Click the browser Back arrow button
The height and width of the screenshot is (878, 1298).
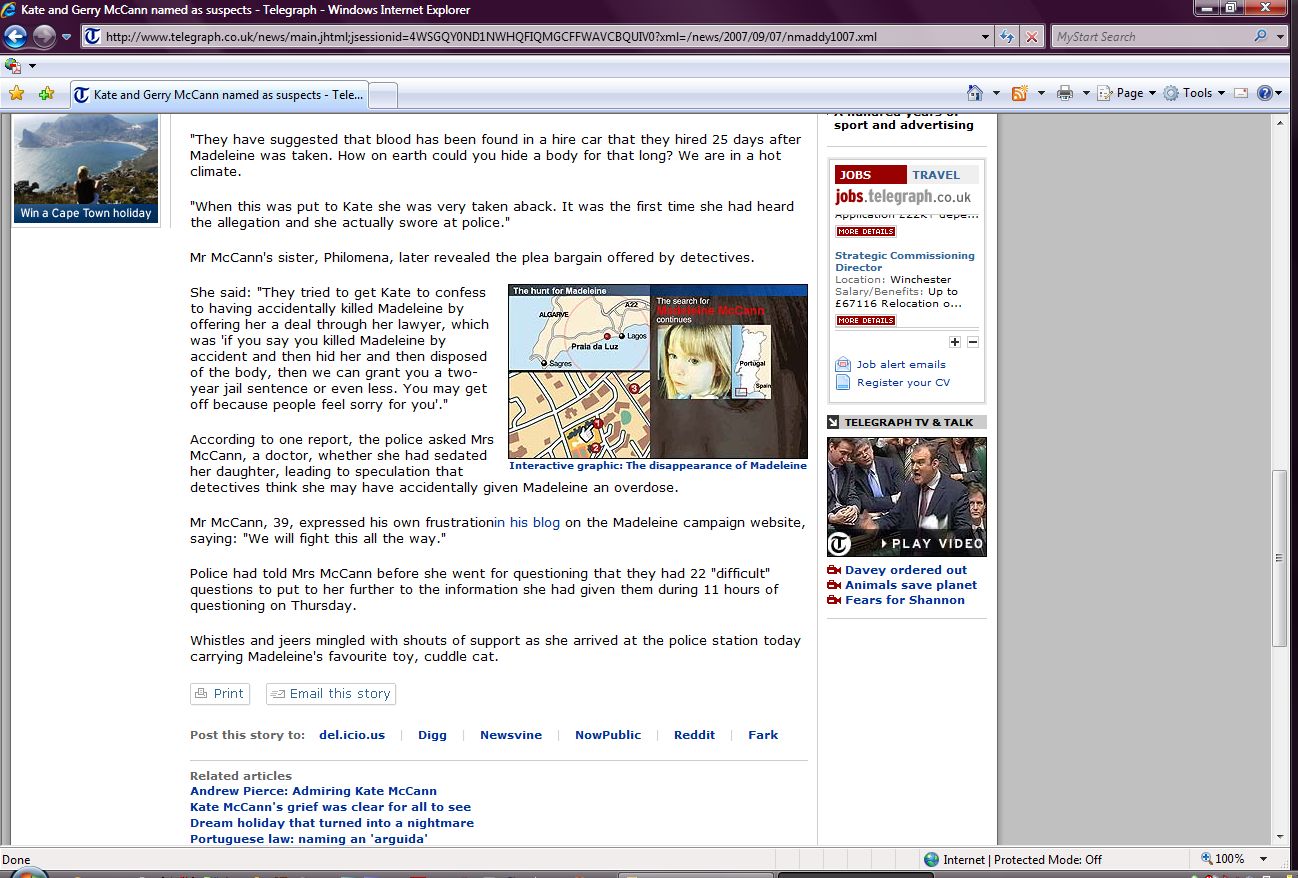point(15,37)
